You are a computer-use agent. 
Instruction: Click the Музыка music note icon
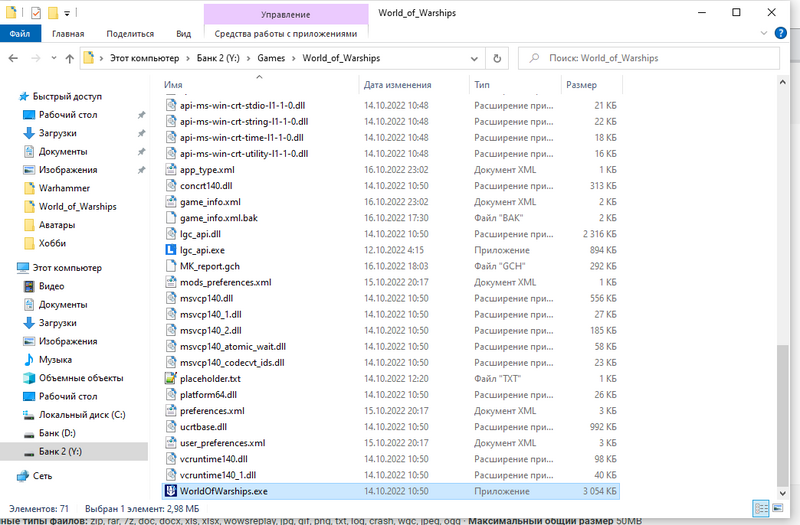[29, 360]
